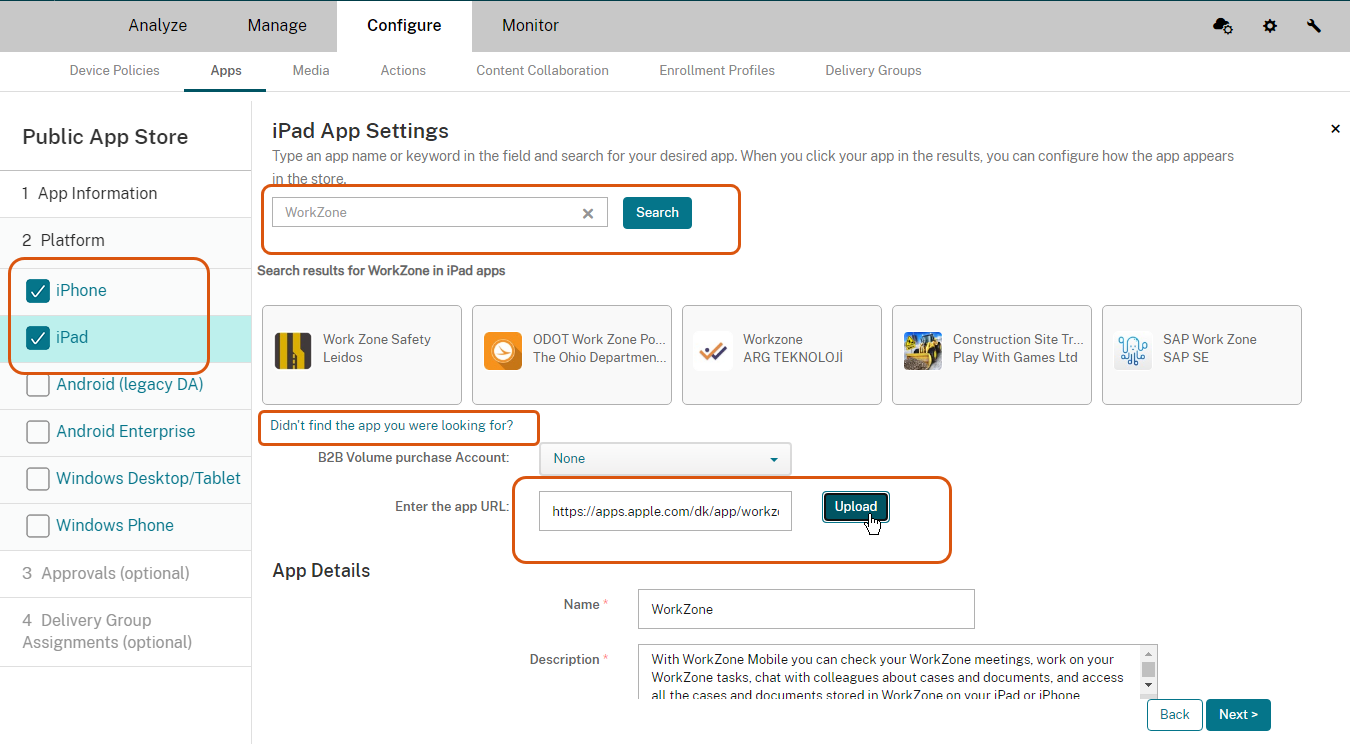1350x744 pixels.
Task: Open the iPhone platform settings link
Action: pyautogui.click(x=81, y=291)
